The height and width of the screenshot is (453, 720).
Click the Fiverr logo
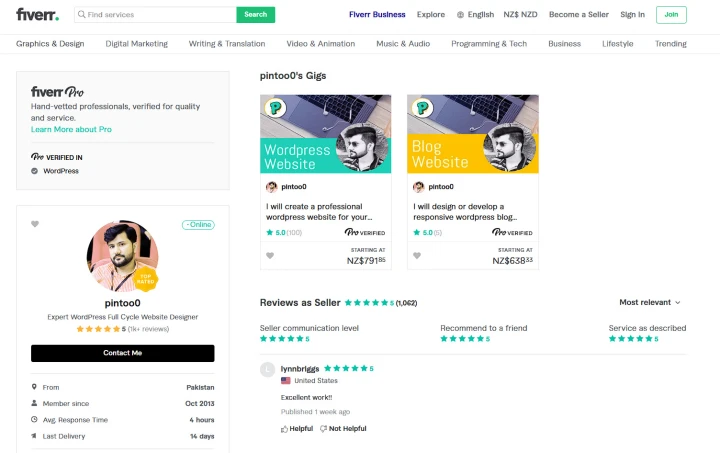(38, 15)
